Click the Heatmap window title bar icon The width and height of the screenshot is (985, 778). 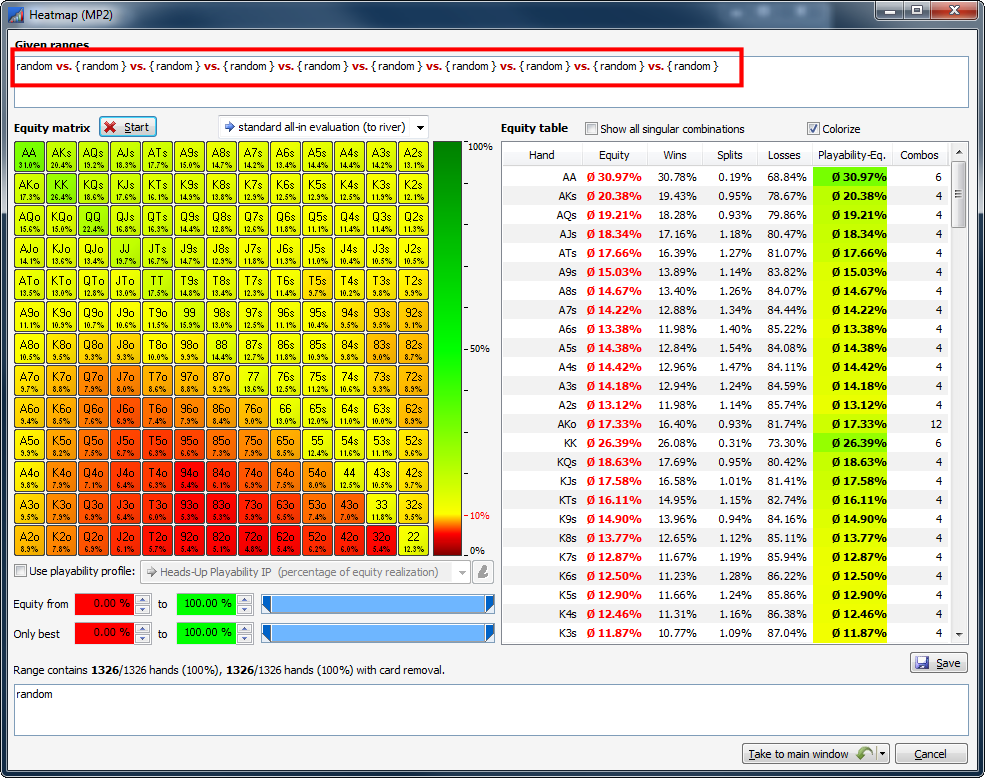click(16, 14)
